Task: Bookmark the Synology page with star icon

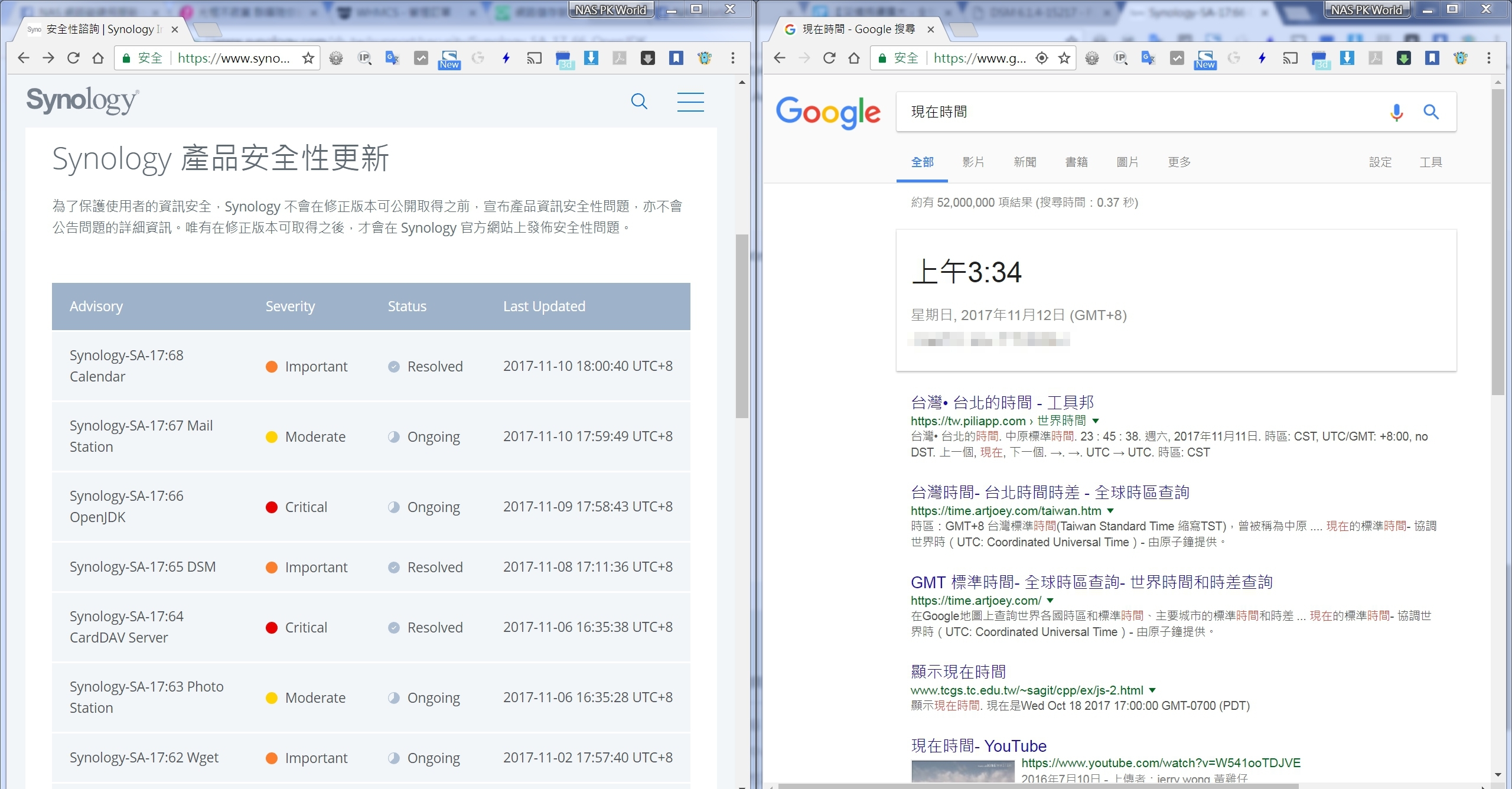Action: tap(308, 58)
